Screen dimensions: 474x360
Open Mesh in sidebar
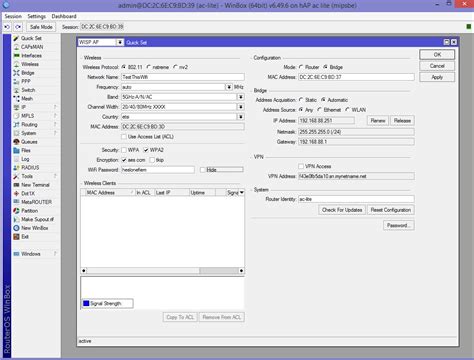(x=27, y=99)
